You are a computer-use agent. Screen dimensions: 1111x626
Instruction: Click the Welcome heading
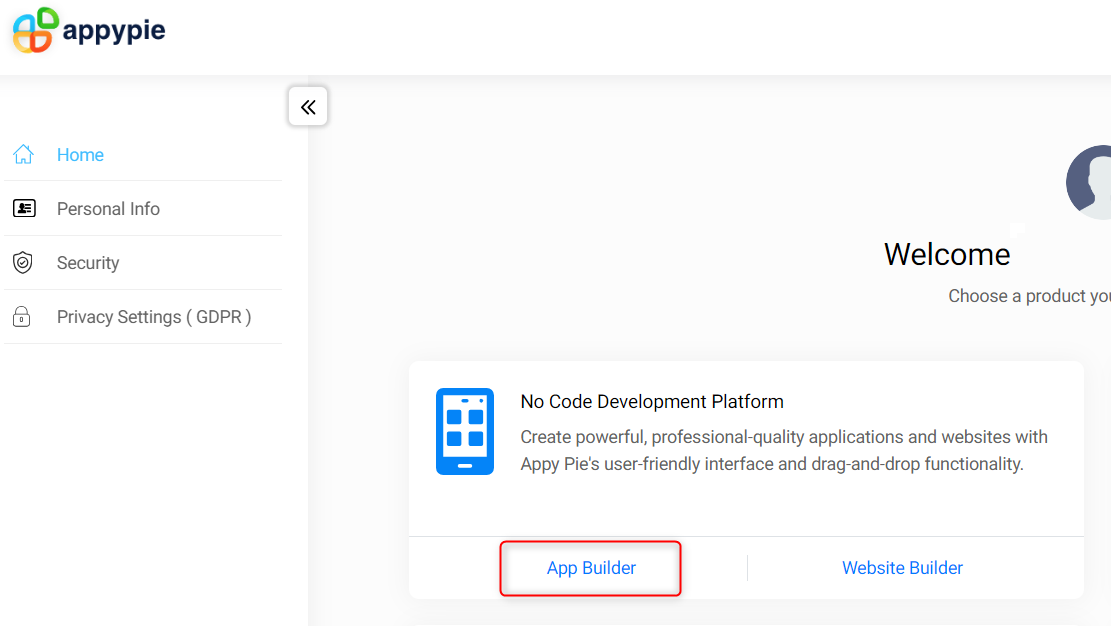(947, 254)
